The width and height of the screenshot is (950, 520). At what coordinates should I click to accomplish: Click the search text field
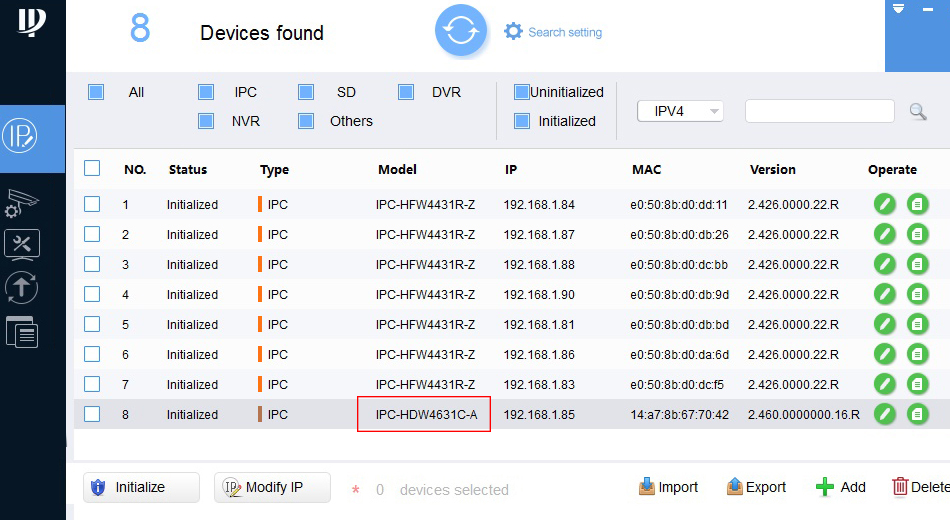coord(819,111)
